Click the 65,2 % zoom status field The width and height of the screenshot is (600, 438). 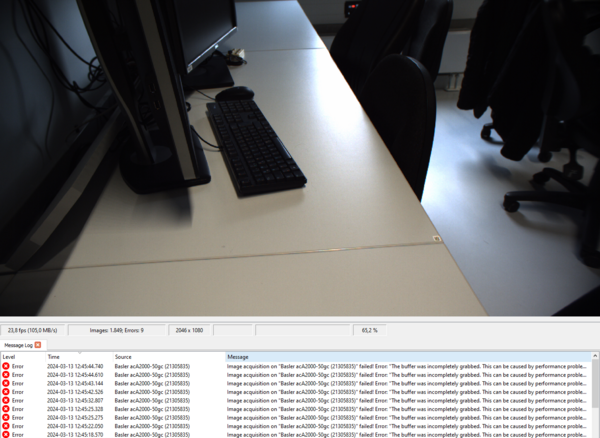369,329
